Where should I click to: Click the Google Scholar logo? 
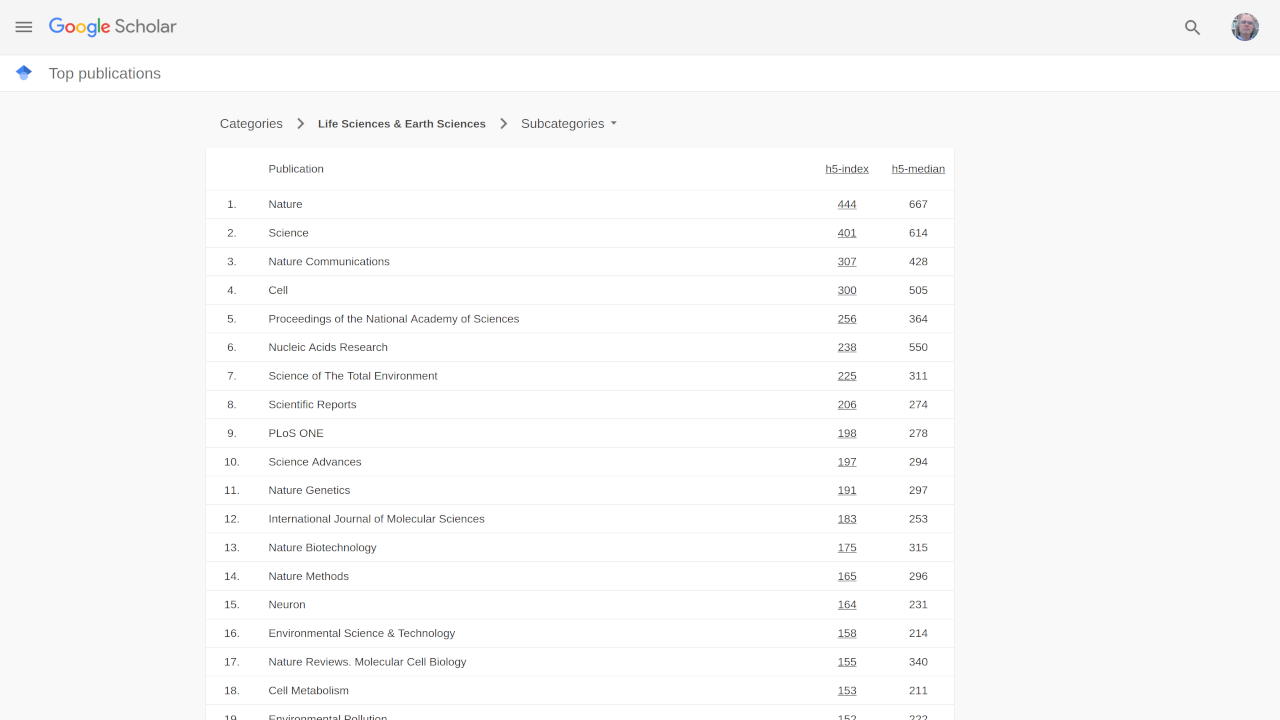112,27
